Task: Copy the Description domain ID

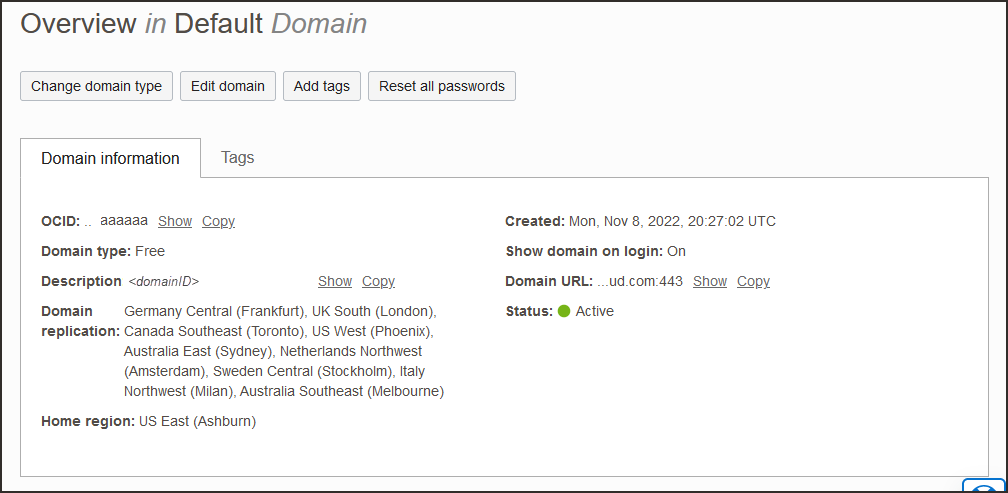Action: tap(378, 281)
